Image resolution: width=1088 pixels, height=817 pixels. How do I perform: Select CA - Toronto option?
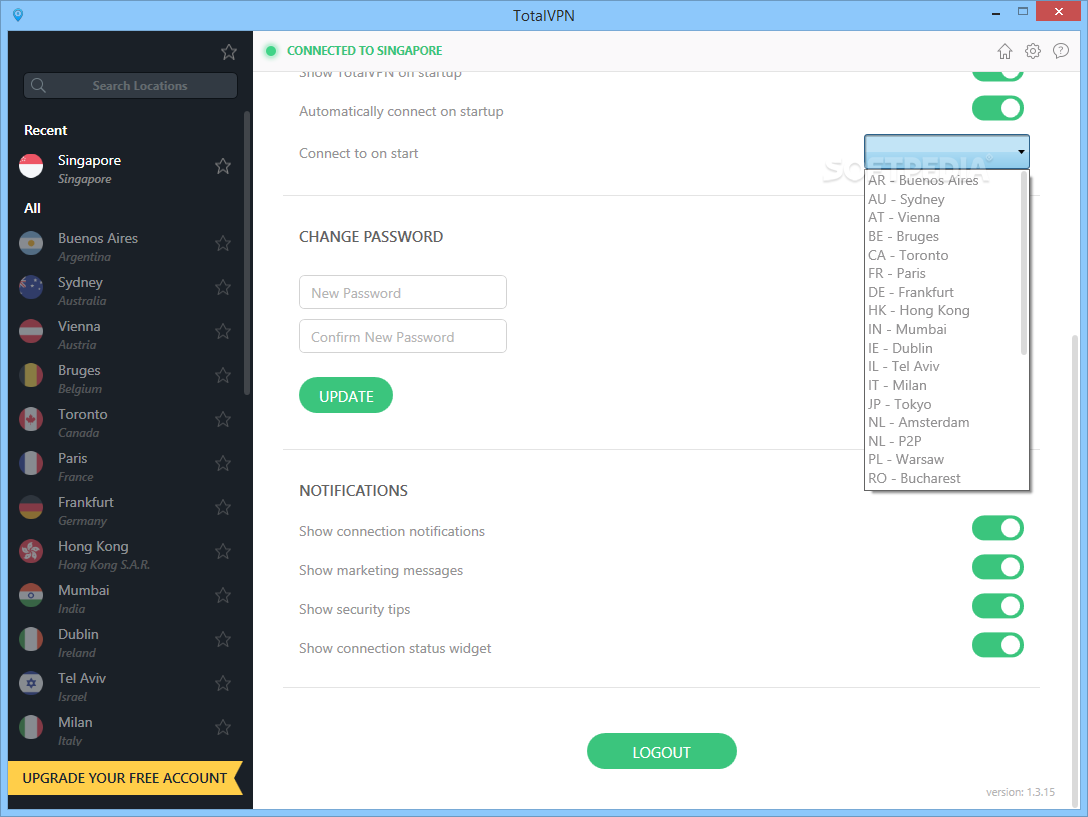click(943, 255)
